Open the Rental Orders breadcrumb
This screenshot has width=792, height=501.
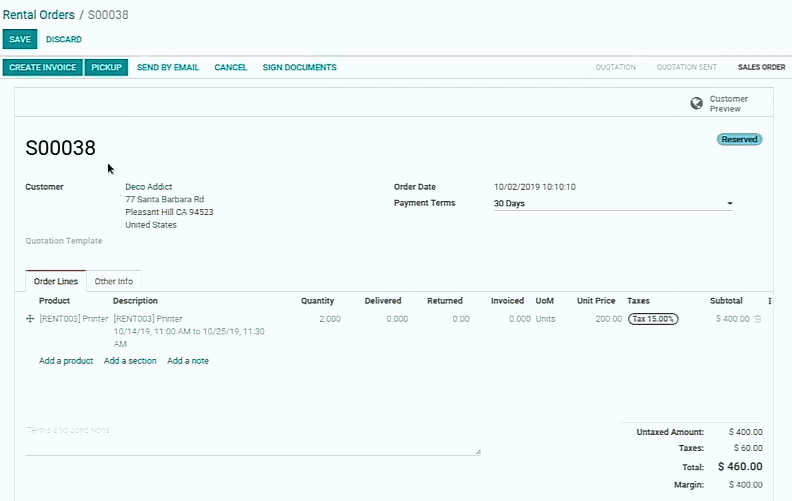pos(38,15)
